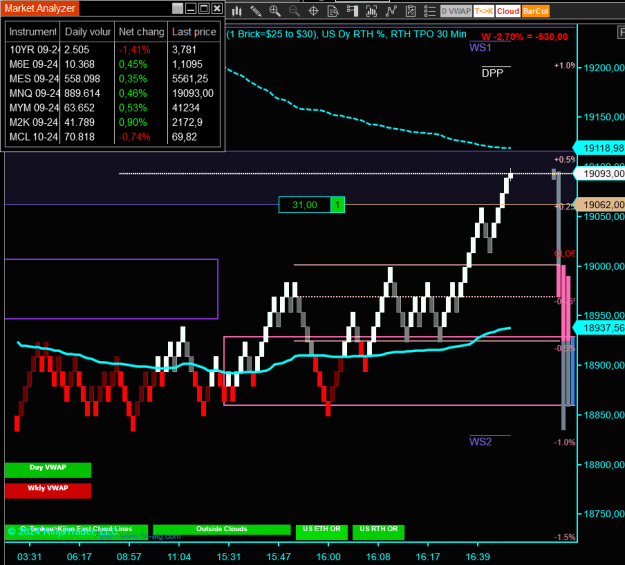Select the MNQ 09-24 instrument row
The image size is (625, 565).
[x=113, y=93]
